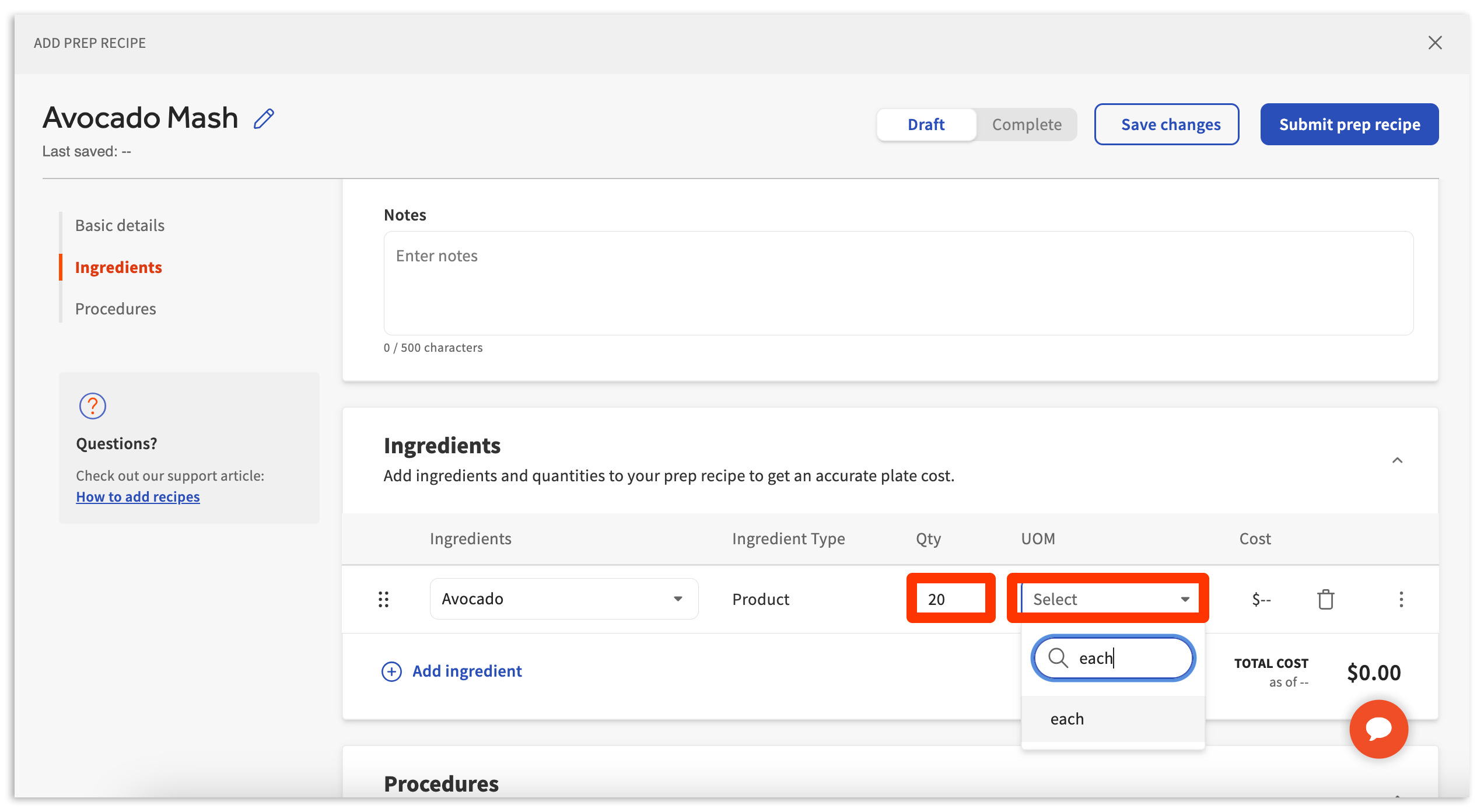Select the Draft status option

(926, 124)
